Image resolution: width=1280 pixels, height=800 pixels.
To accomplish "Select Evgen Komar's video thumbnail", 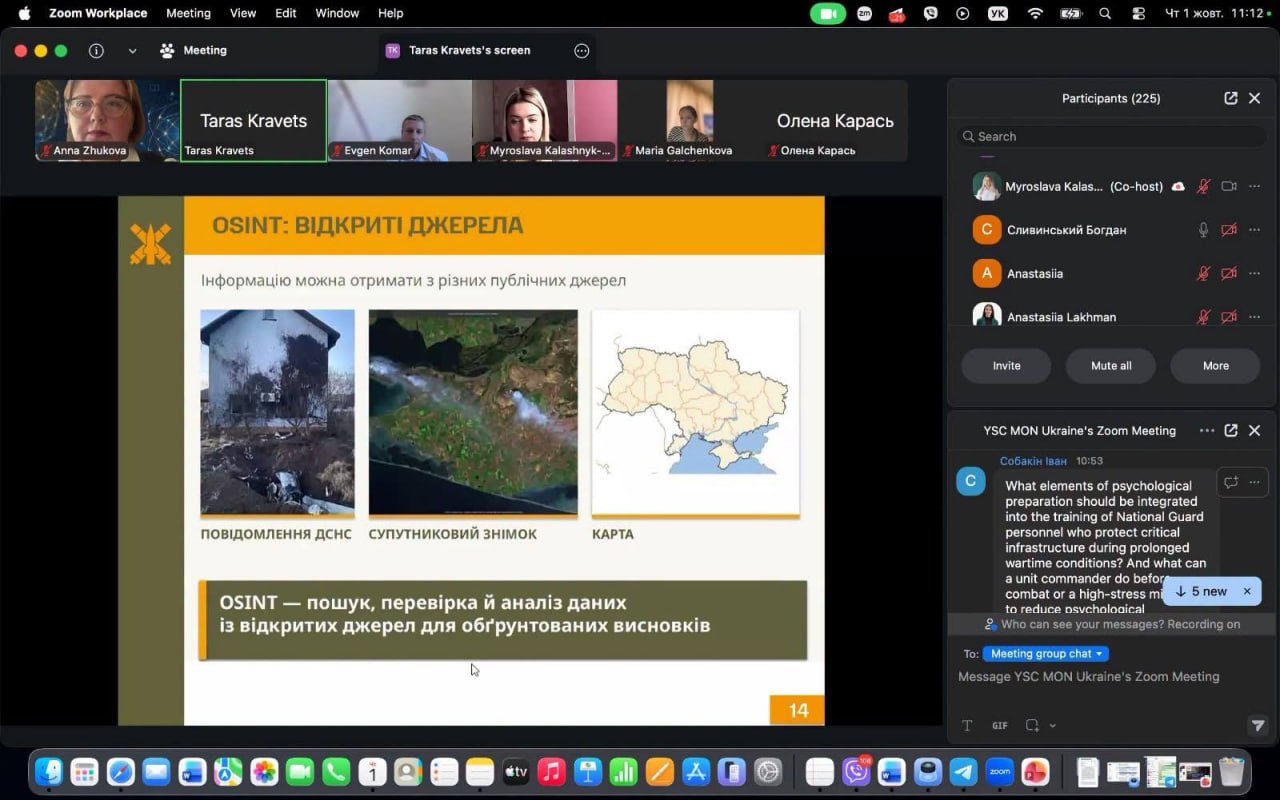I will (x=400, y=120).
